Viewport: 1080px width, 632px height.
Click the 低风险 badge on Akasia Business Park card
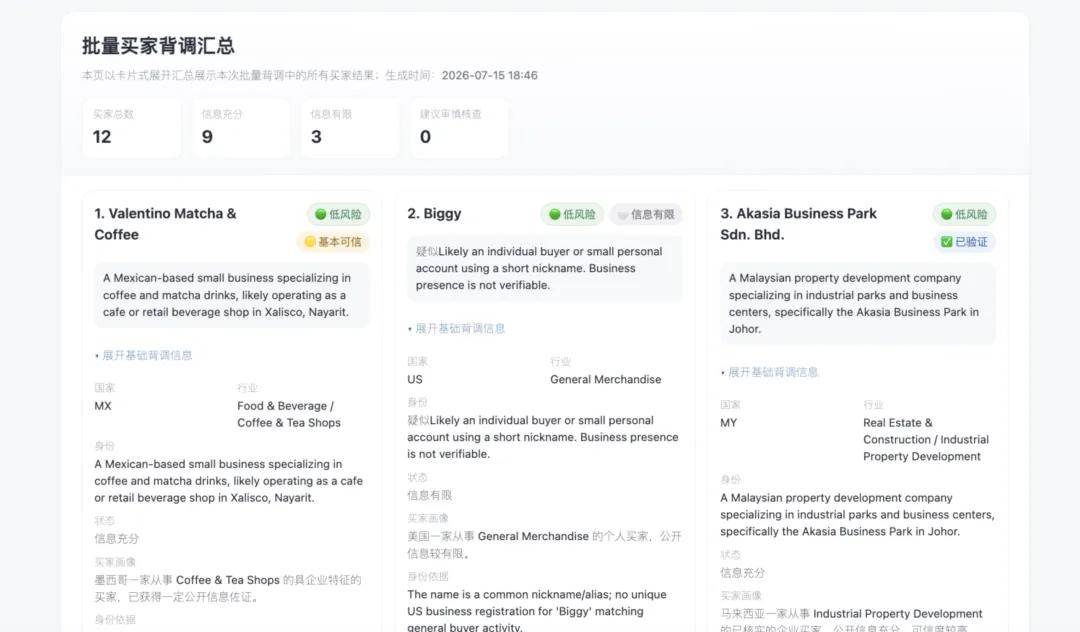(x=964, y=214)
